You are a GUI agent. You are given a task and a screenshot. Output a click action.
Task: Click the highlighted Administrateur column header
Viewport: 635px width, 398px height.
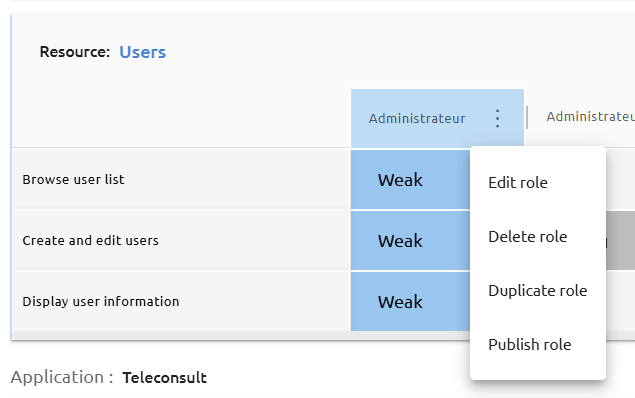point(417,119)
